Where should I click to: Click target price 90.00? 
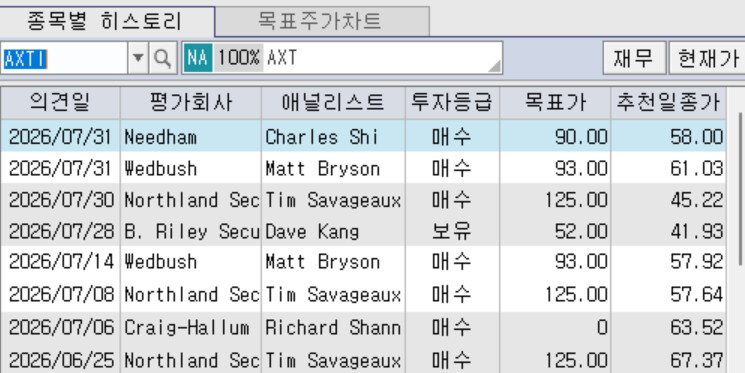[x=581, y=137]
